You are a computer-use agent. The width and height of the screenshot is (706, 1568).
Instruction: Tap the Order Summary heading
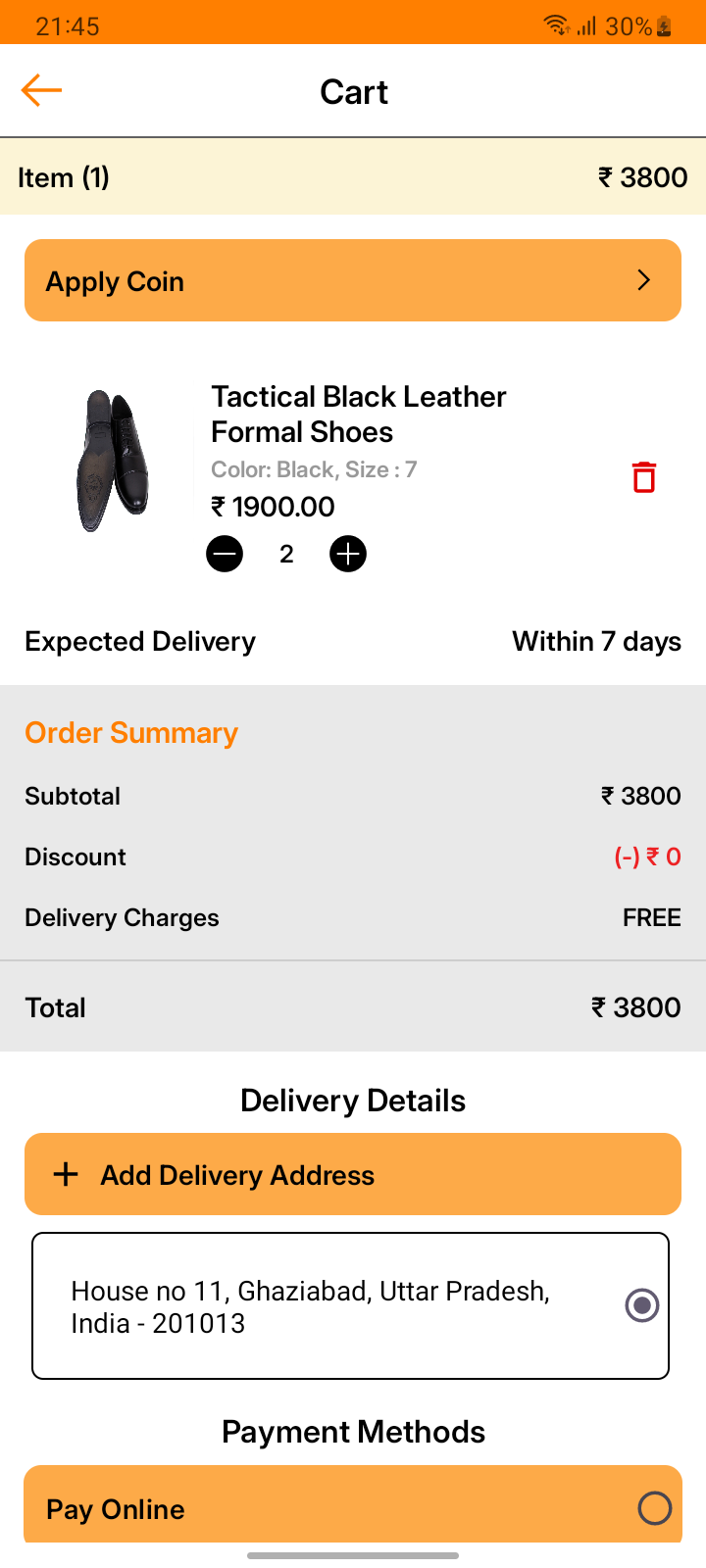click(x=131, y=733)
